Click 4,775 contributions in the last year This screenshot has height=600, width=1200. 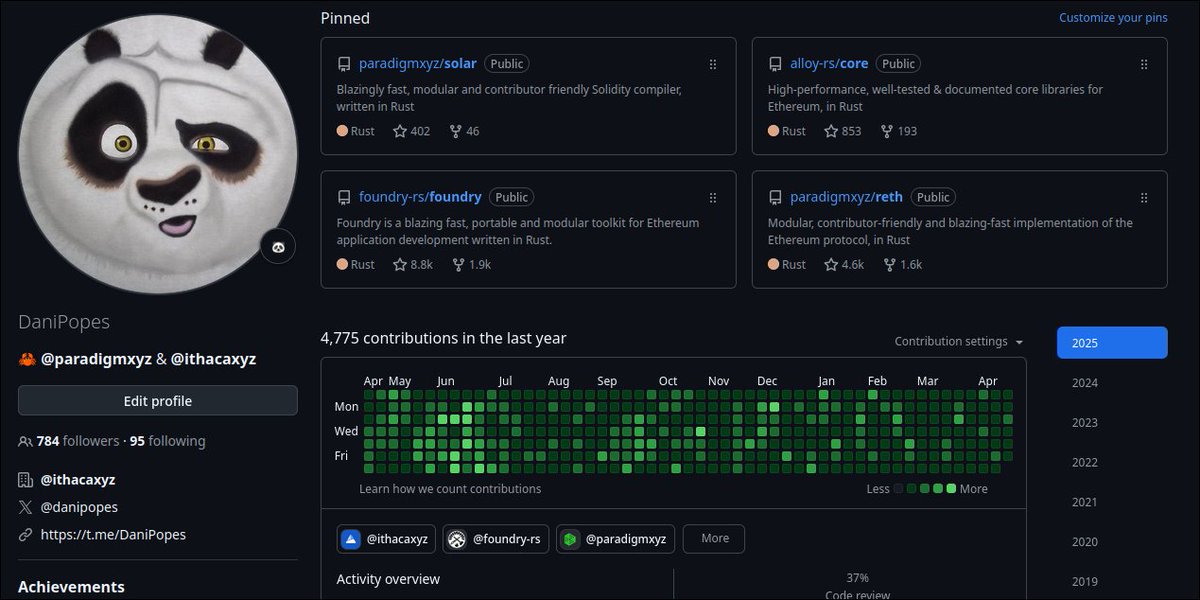click(x=443, y=338)
